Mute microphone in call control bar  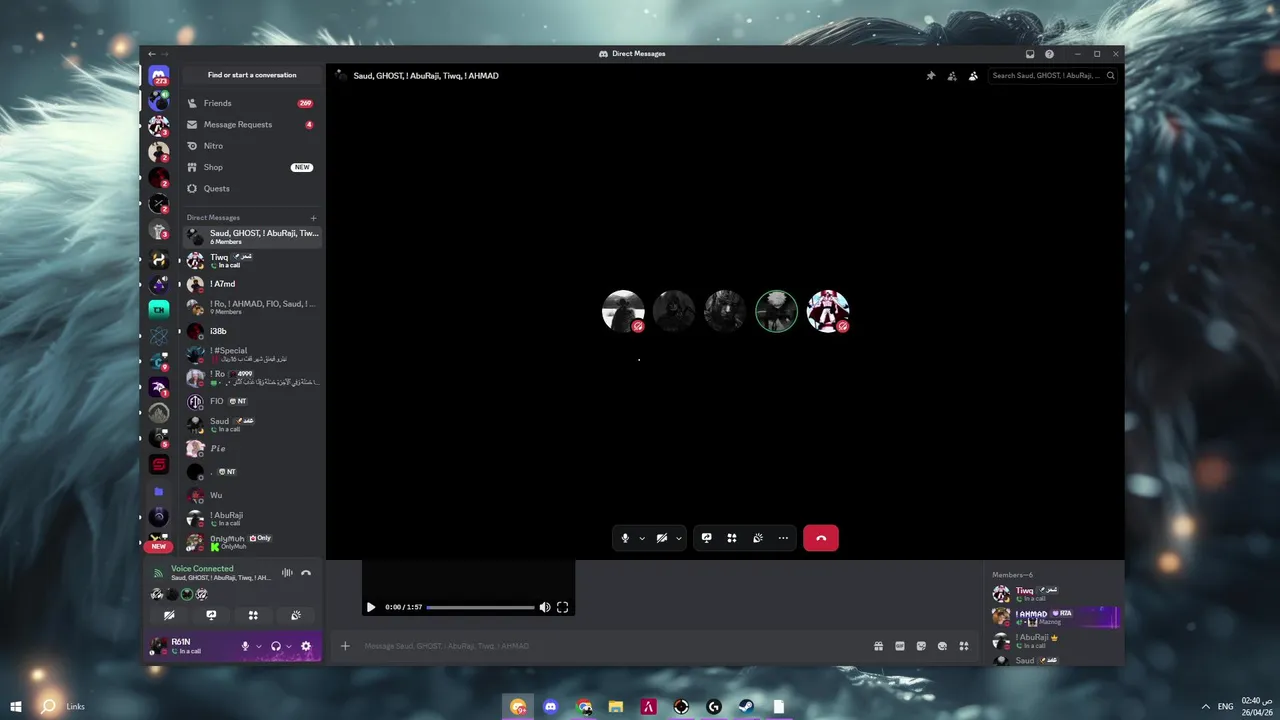pos(625,538)
